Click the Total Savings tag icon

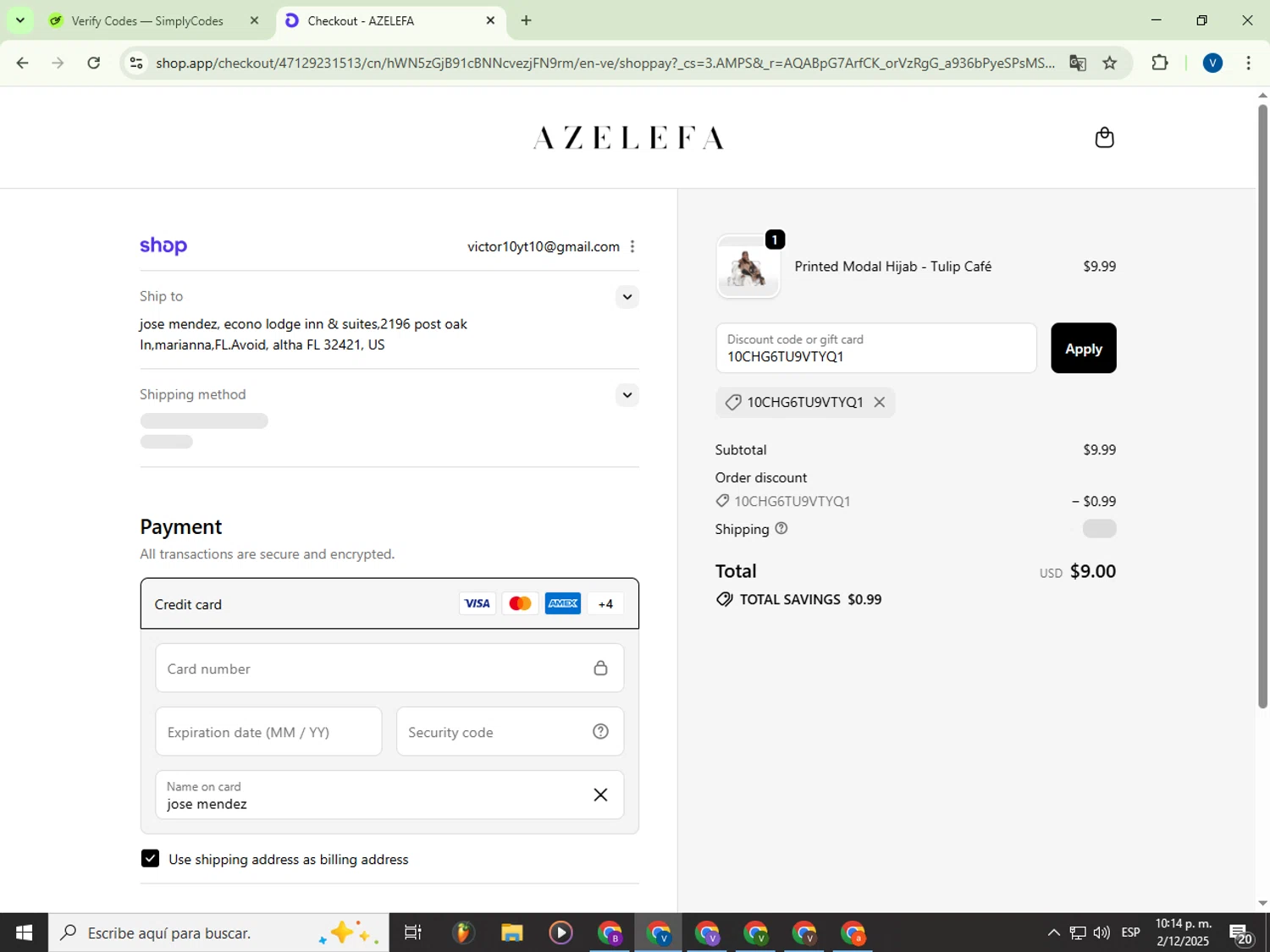coord(724,599)
